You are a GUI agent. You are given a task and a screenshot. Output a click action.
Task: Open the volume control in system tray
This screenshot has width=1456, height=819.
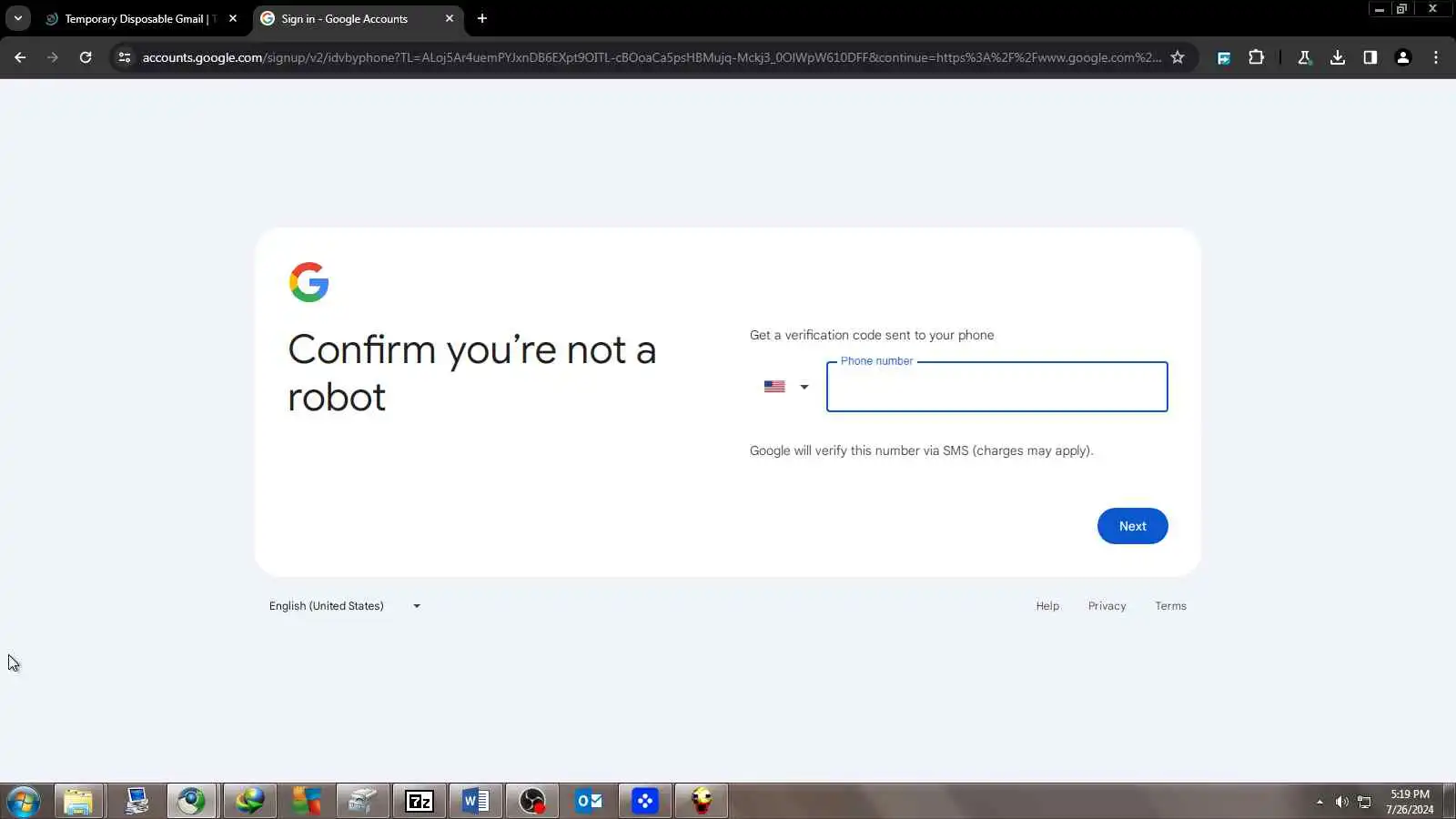tap(1341, 802)
